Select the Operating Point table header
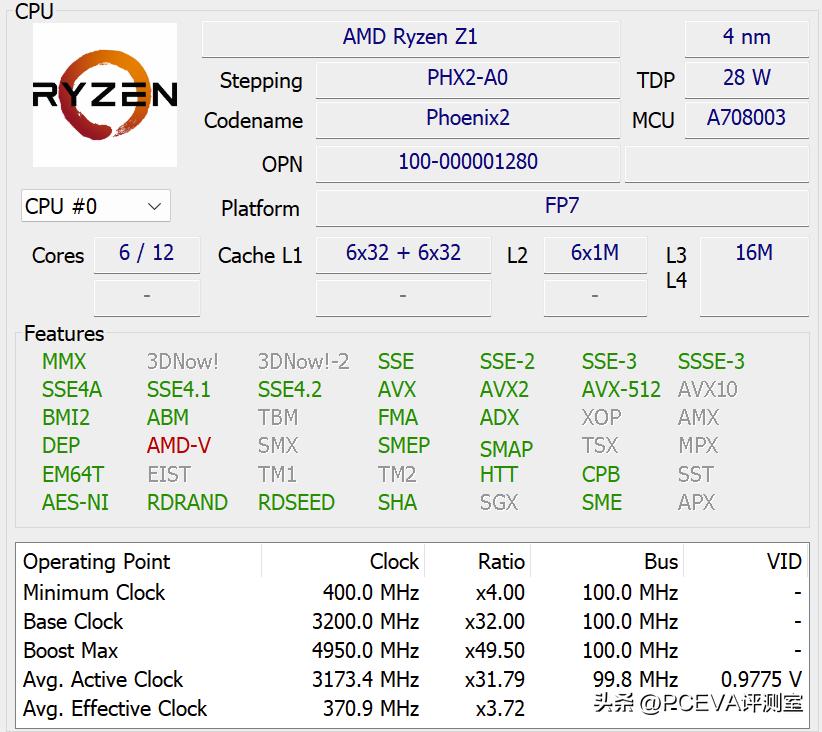 [x=94, y=562]
